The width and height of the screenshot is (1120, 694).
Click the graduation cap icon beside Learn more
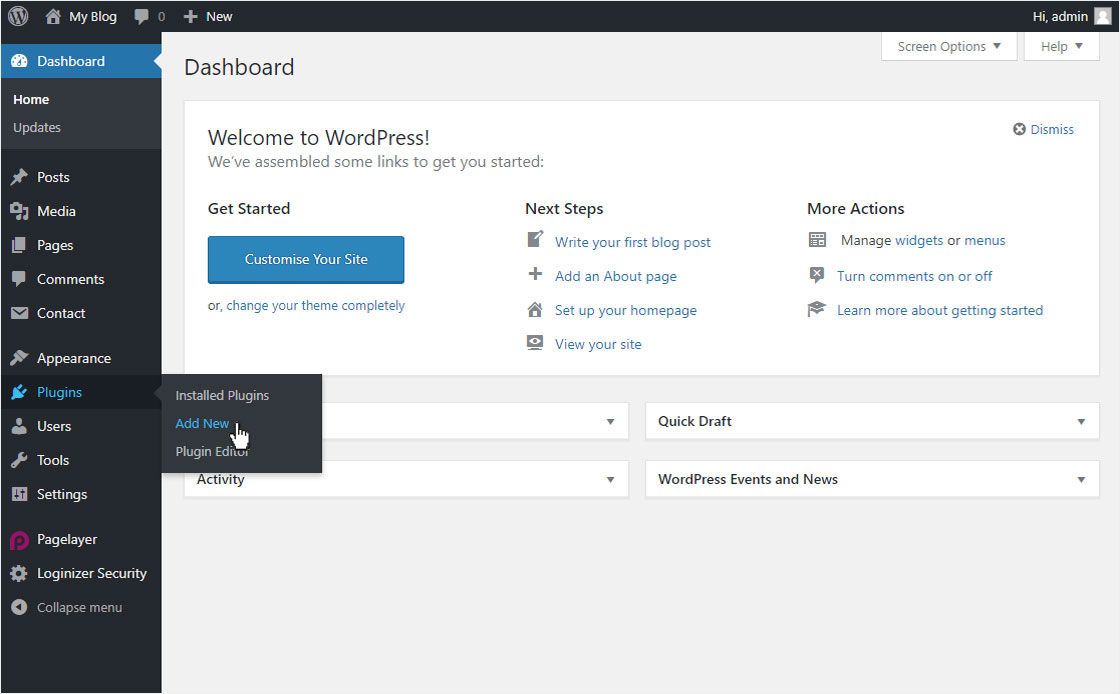[816, 309]
